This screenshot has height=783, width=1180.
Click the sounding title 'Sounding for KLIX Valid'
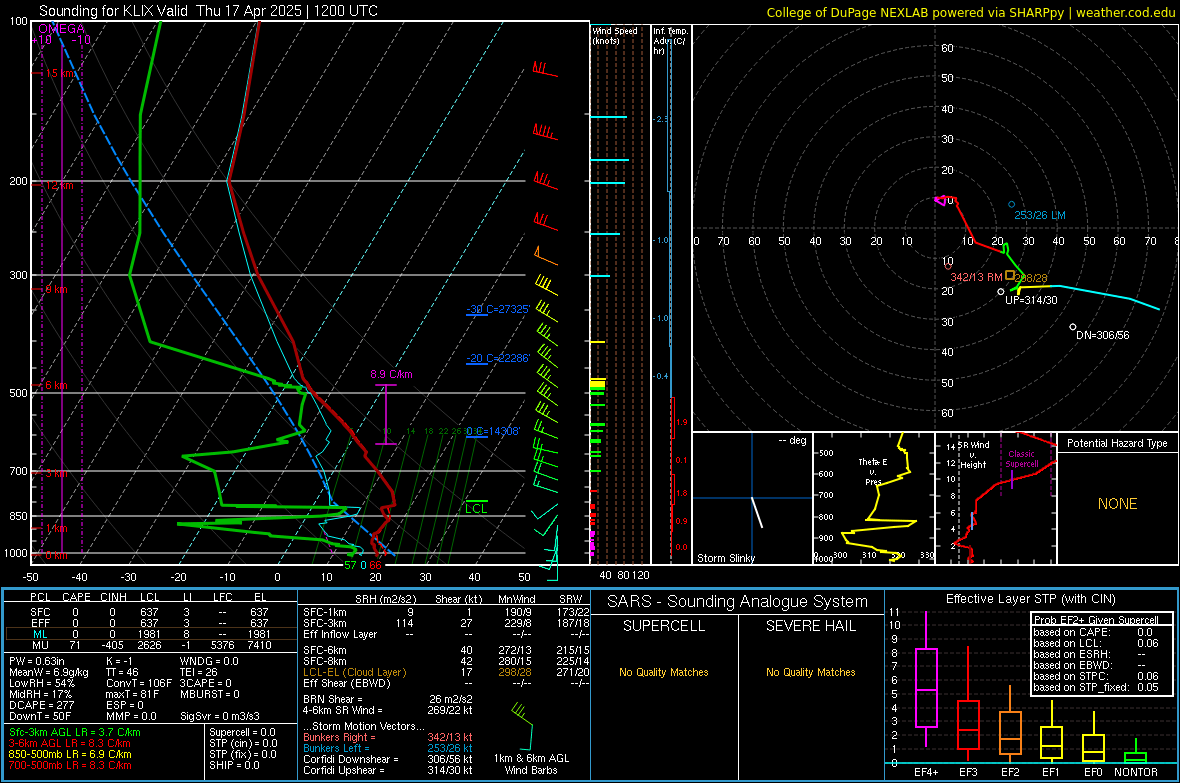[114, 11]
